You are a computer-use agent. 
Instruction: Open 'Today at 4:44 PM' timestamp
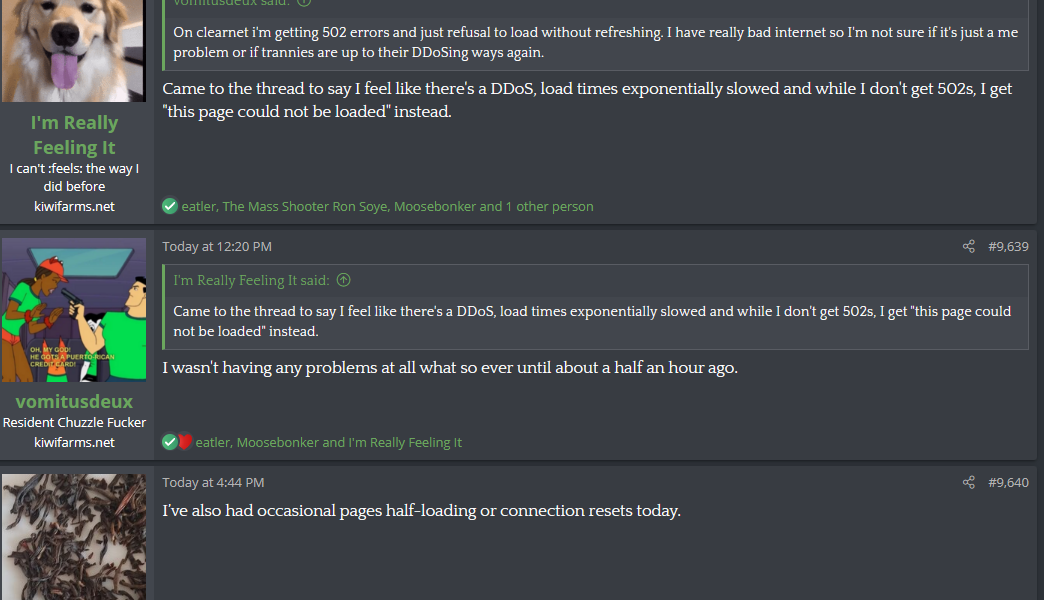pos(213,482)
